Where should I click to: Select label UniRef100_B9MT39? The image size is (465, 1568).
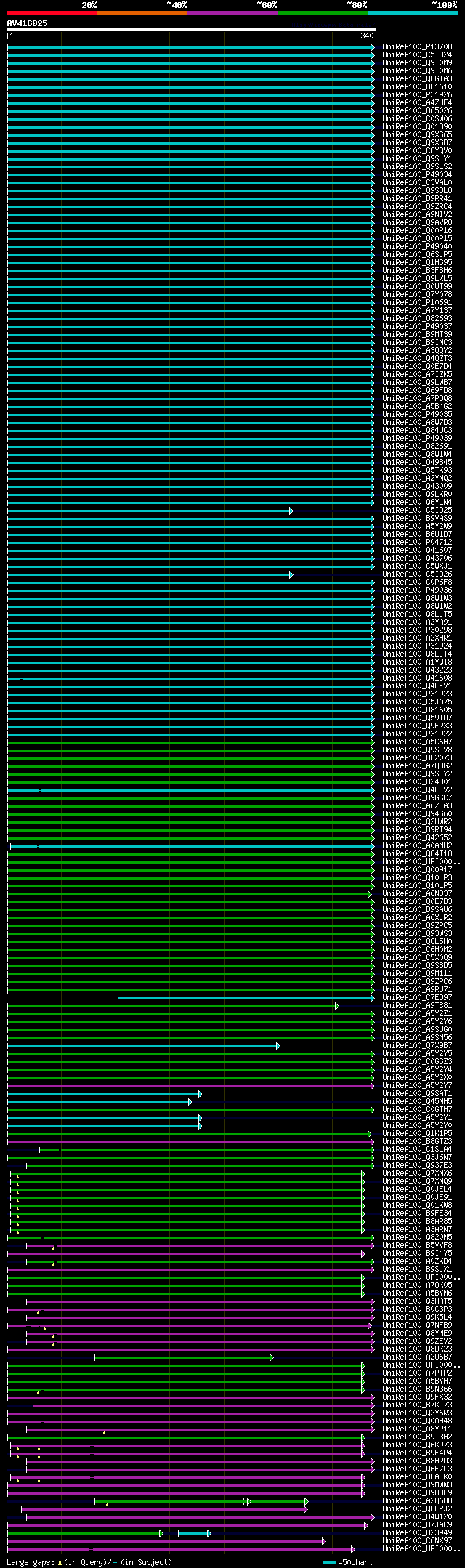[417, 334]
